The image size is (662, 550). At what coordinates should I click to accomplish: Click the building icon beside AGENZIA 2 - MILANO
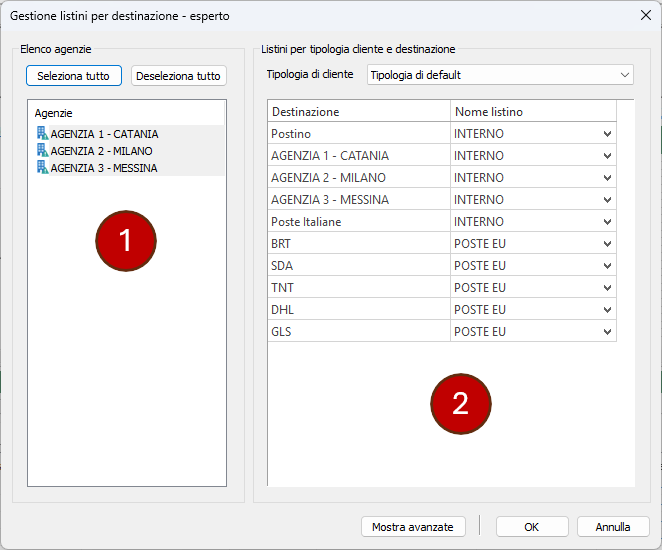(41, 150)
